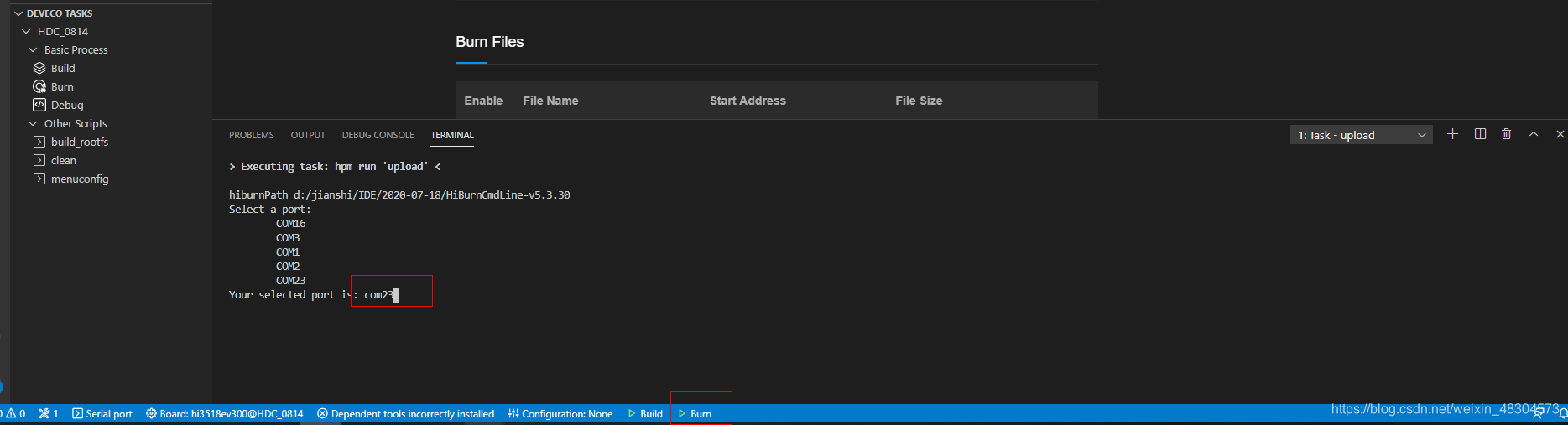The image size is (1568, 425).
Task: Open the tools status item showing 1
Action: [x=49, y=414]
